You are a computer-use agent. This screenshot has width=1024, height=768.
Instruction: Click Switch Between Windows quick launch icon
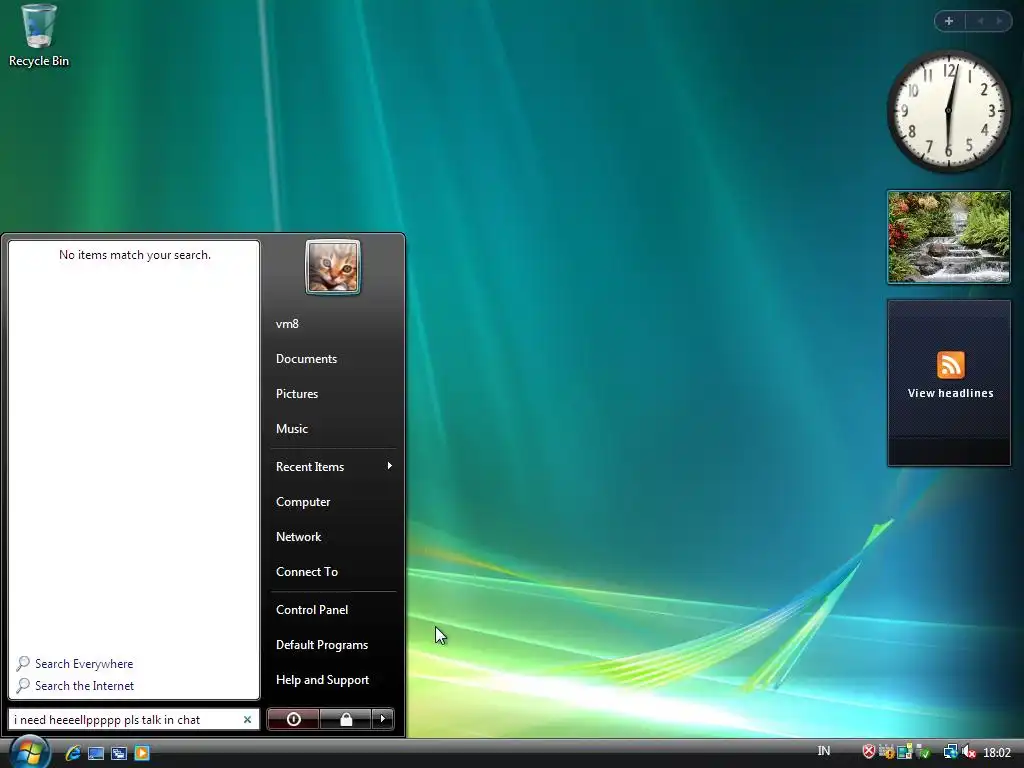(x=119, y=753)
